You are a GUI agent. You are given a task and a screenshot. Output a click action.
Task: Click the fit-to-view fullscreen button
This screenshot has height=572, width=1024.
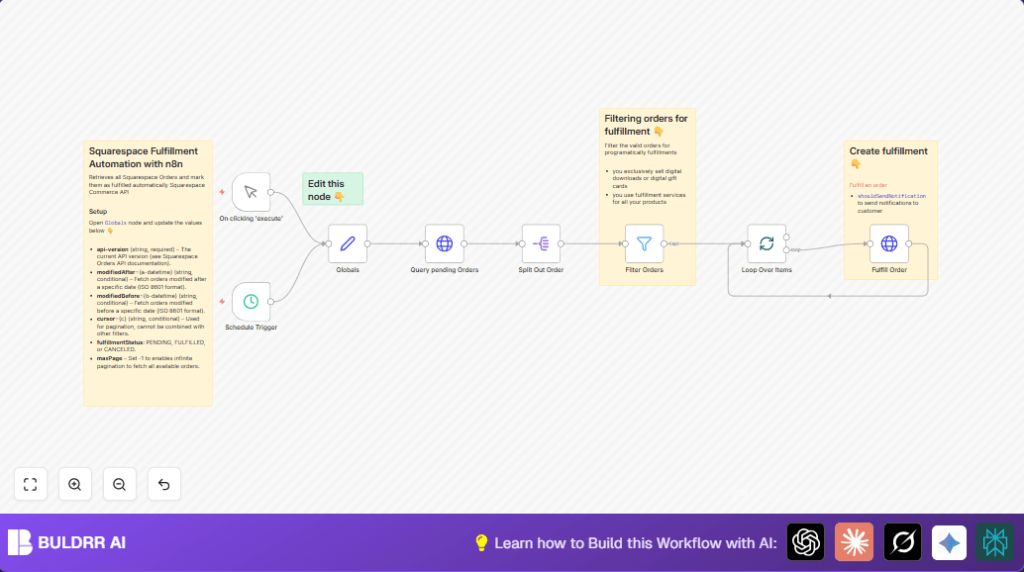point(31,485)
